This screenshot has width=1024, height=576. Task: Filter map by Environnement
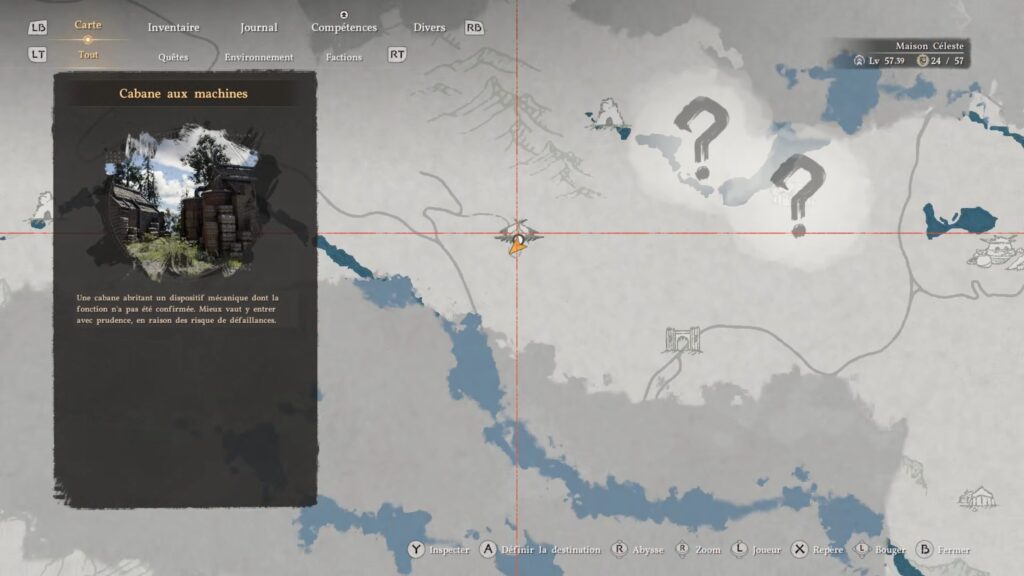click(x=258, y=57)
